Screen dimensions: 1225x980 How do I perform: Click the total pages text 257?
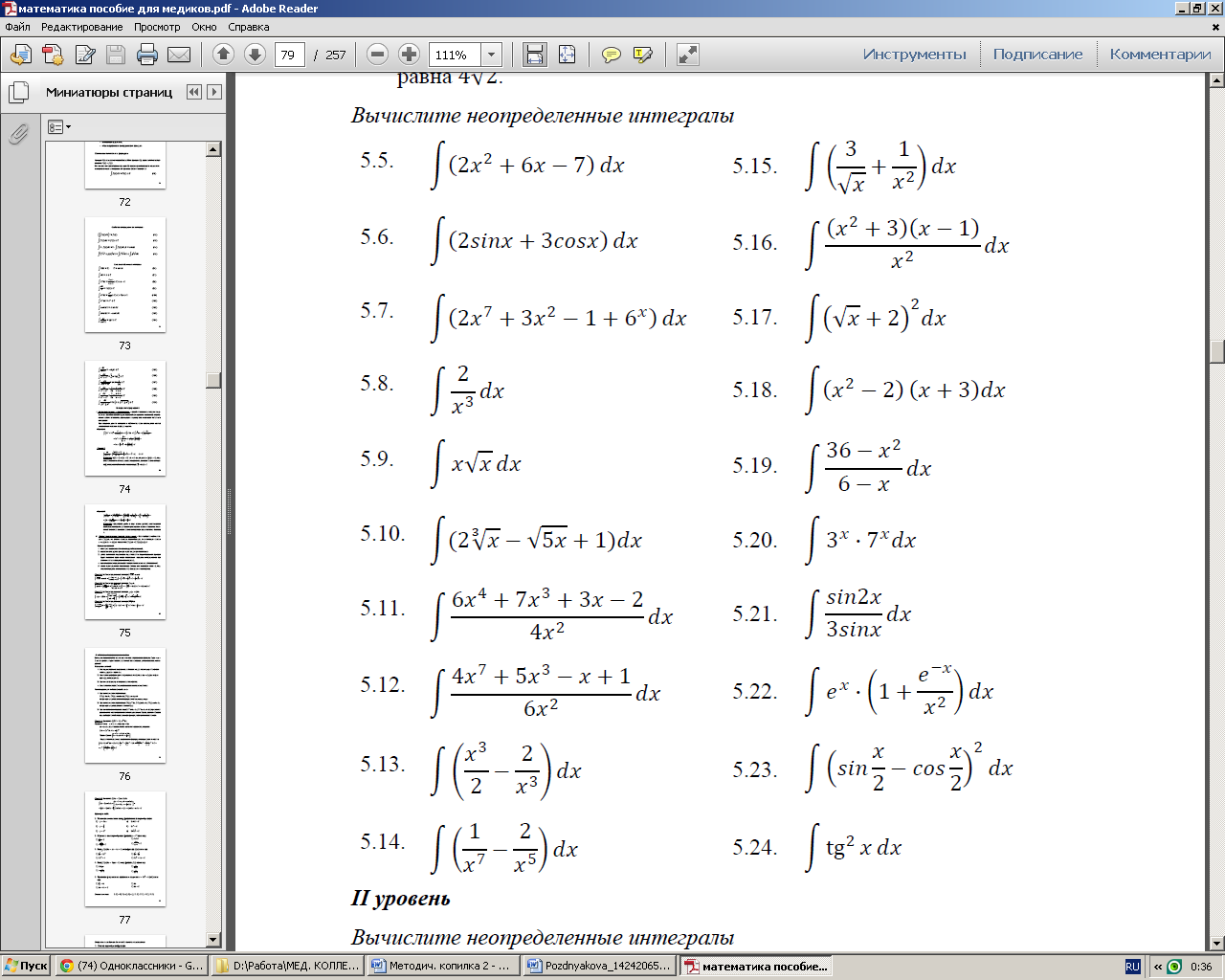tap(336, 55)
